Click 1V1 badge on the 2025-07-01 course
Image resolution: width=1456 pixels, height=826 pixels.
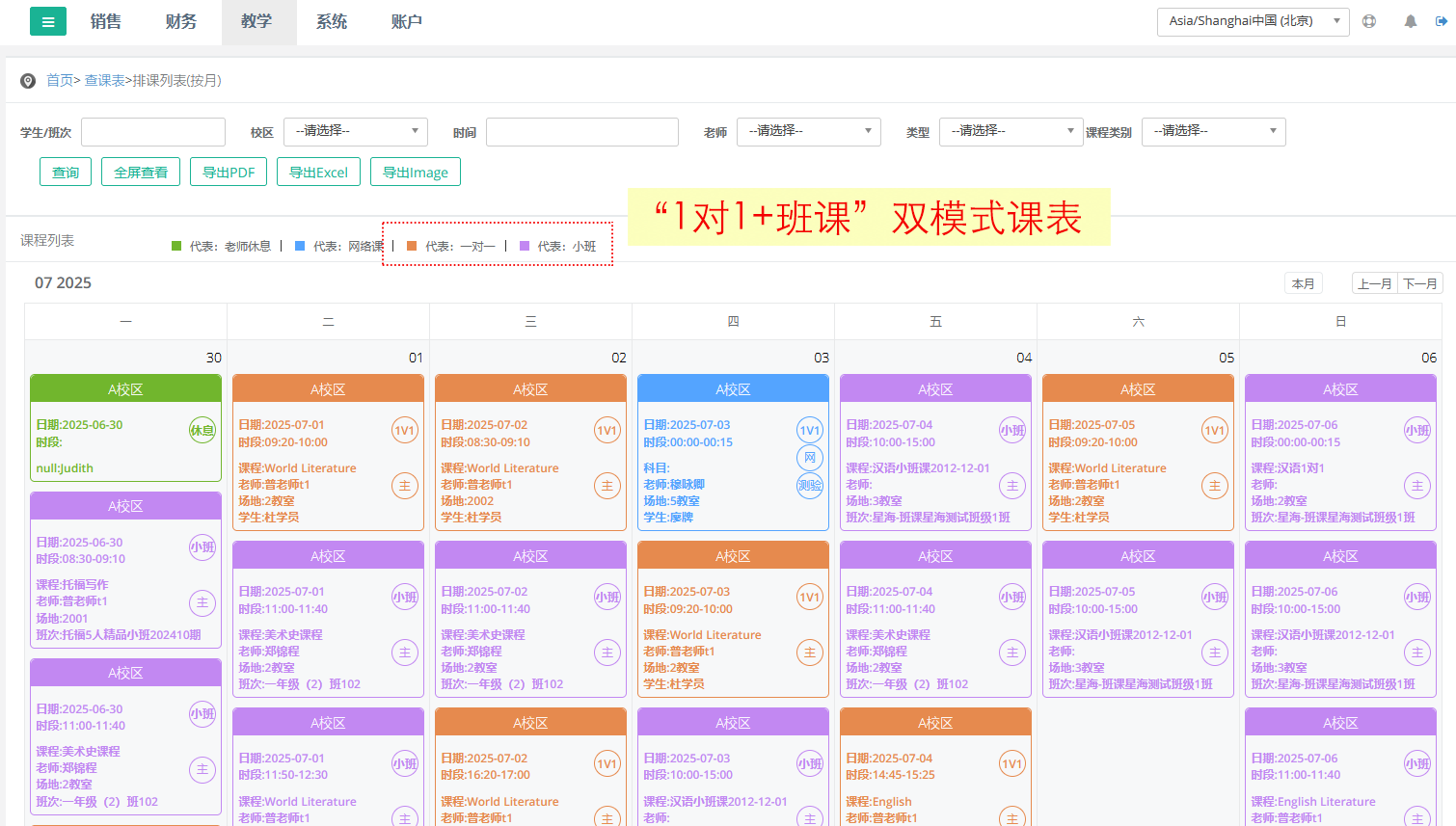pos(404,431)
